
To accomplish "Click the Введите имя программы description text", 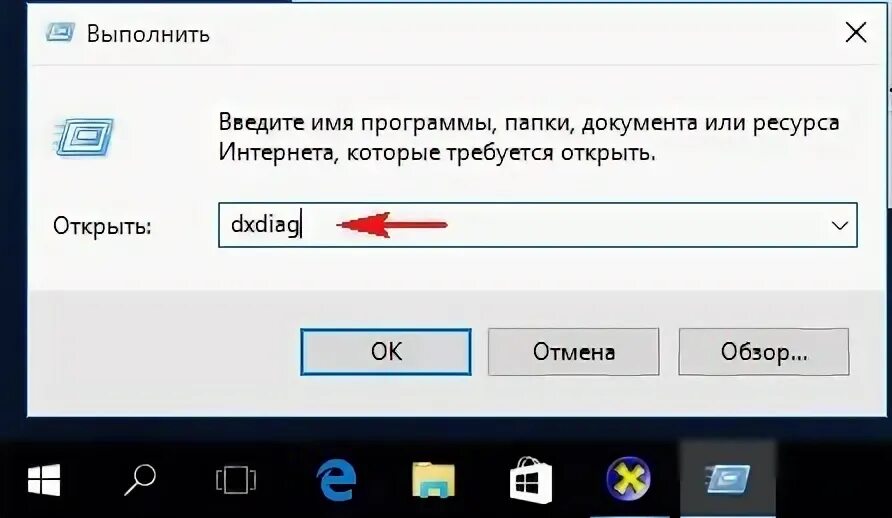I will click(x=528, y=138).
